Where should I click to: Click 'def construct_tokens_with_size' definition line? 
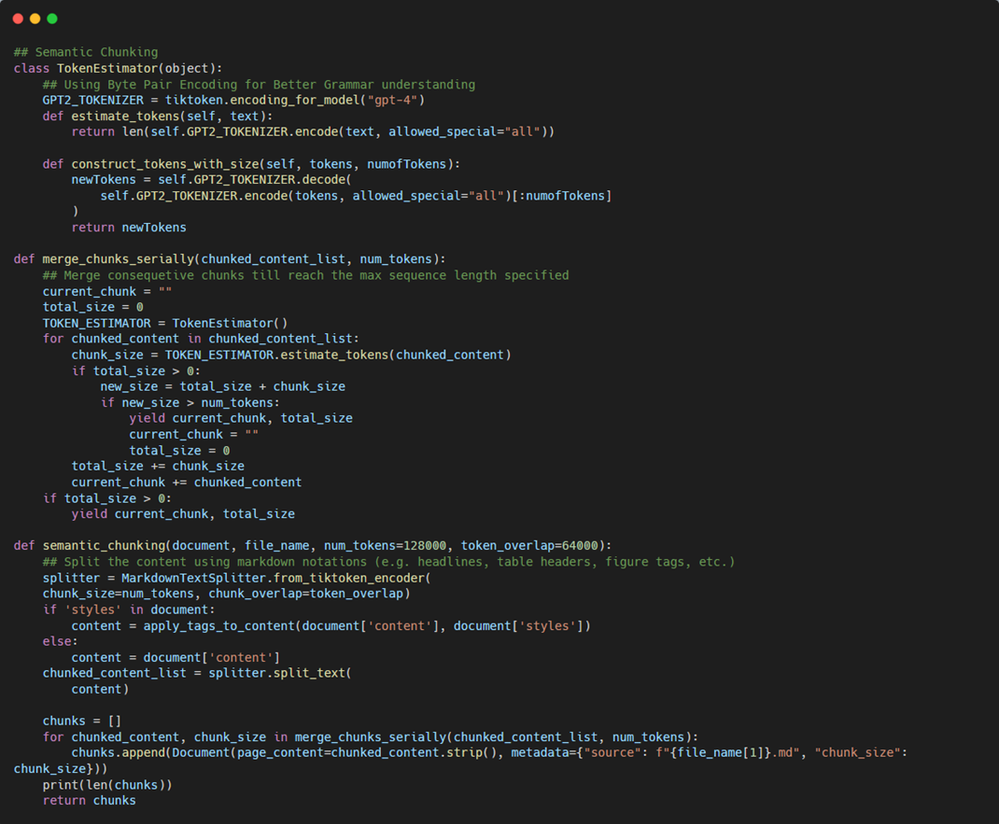(x=251, y=164)
